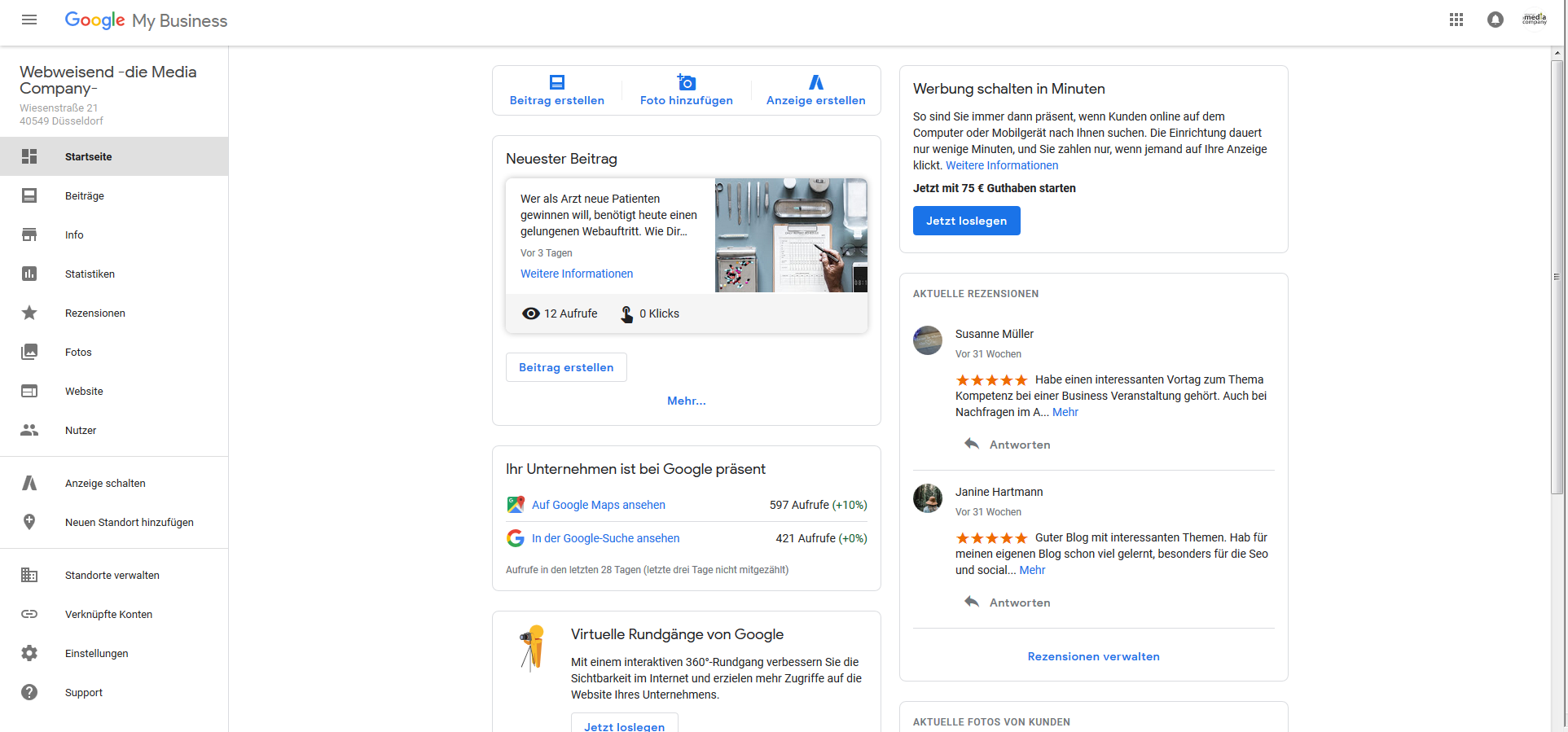Click the Ads icon above Anzeige erstellen
This screenshot has height=732, width=1568.
click(x=816, y=82)
